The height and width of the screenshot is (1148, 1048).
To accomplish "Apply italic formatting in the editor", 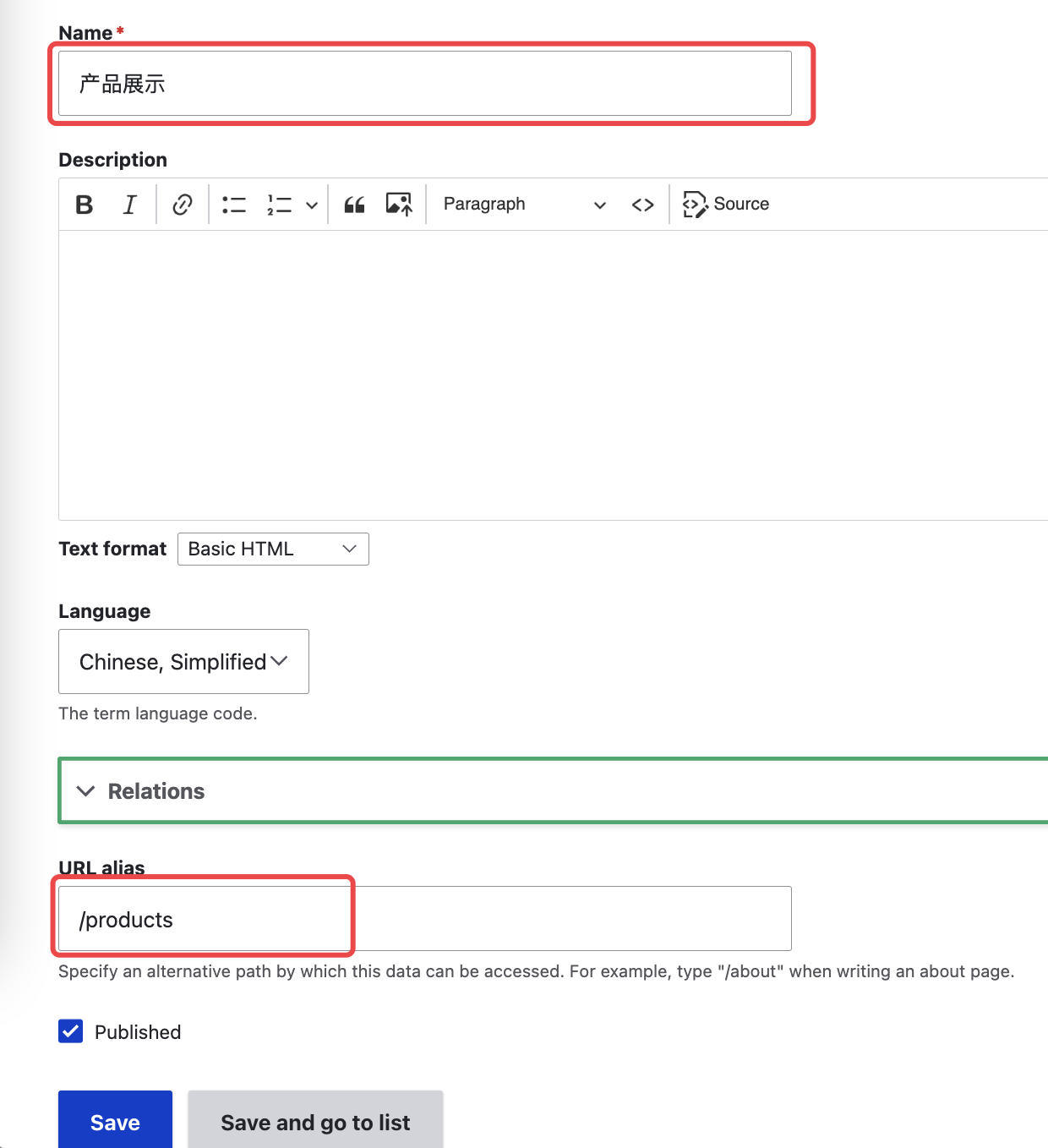I will click(x=129, y=205).
